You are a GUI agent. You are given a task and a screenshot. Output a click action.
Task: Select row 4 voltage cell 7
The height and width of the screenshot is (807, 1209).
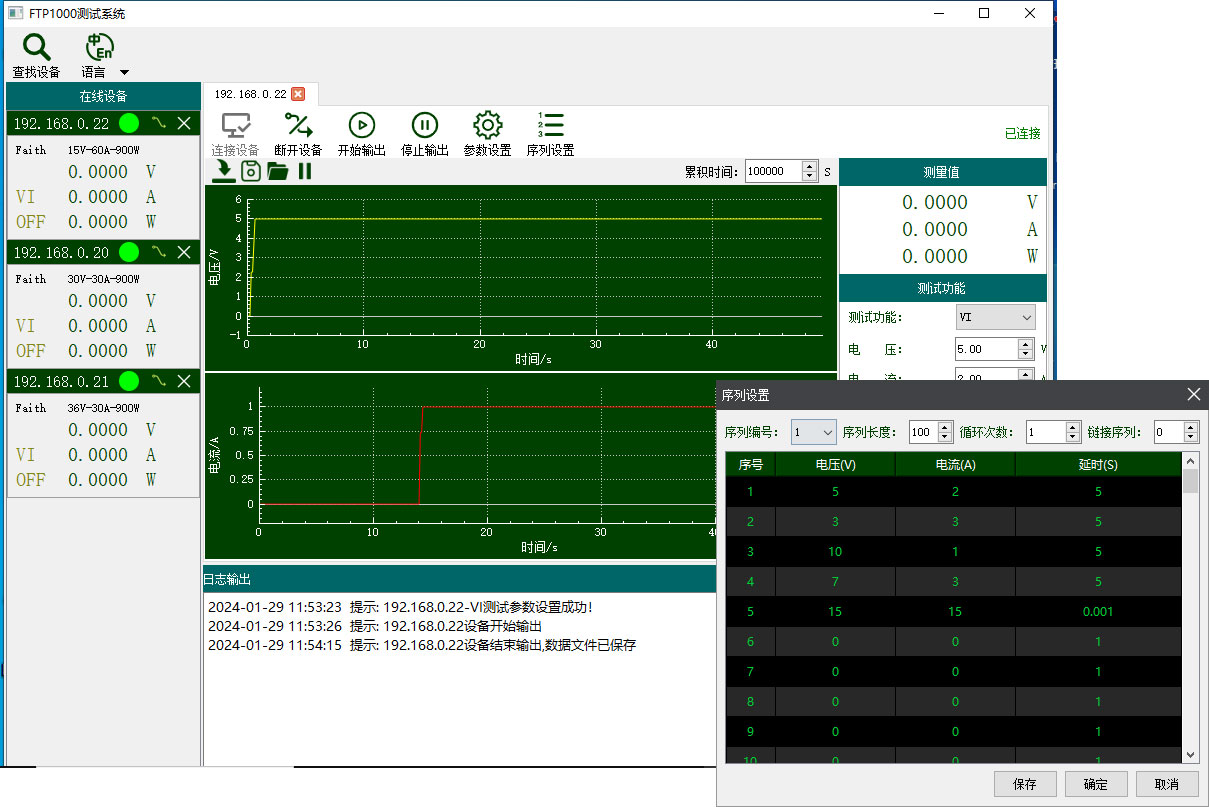pyautogui.click(x=835, y=581)
